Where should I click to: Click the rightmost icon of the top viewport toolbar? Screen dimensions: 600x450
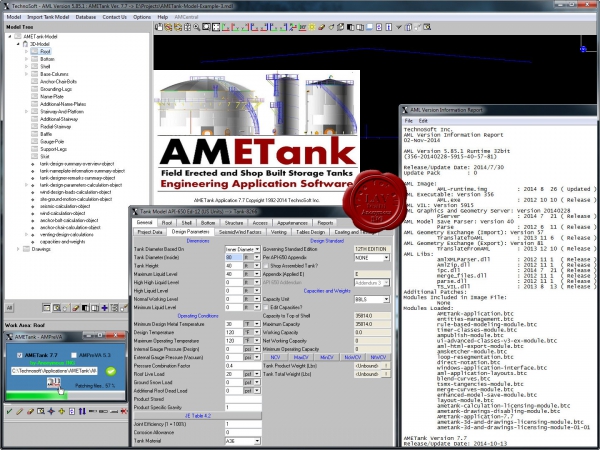(x=427, y=27)
